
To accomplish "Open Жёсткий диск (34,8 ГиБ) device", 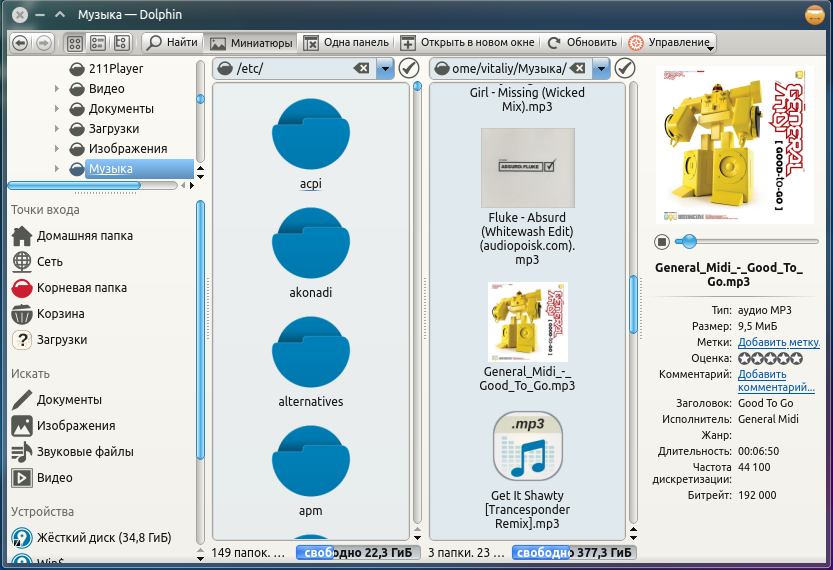I will click(91, 538).
